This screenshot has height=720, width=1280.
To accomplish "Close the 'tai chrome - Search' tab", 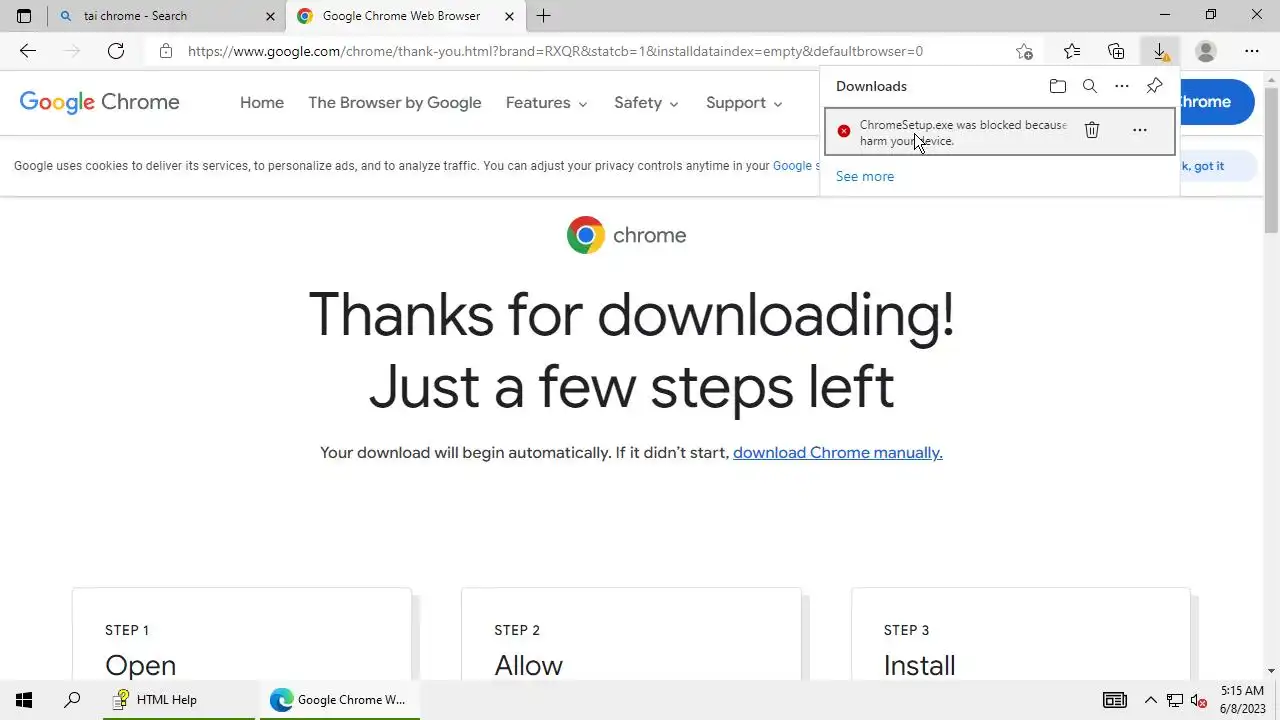I will point(270,16).
